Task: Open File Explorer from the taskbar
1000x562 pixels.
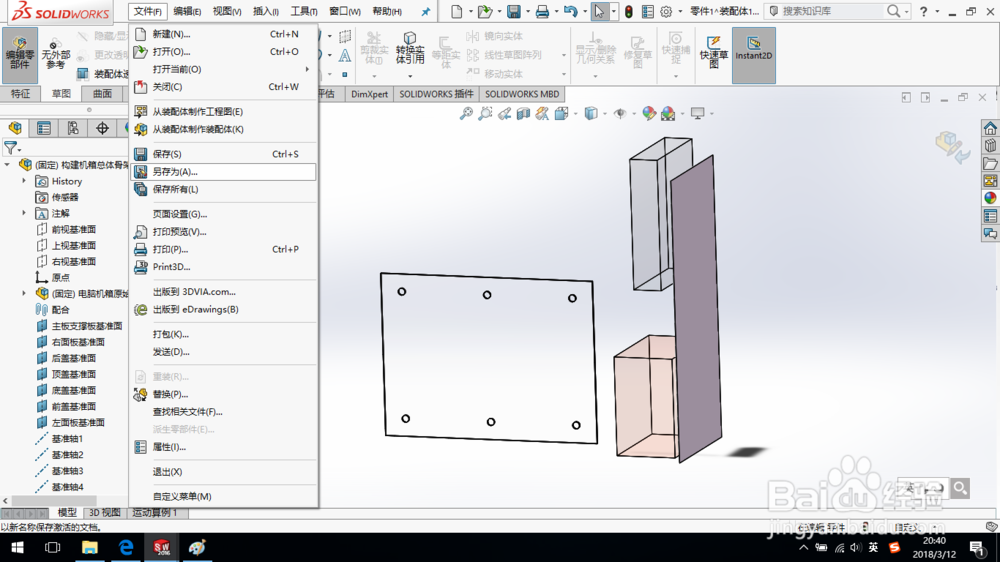Action: [x=89, y=547]
